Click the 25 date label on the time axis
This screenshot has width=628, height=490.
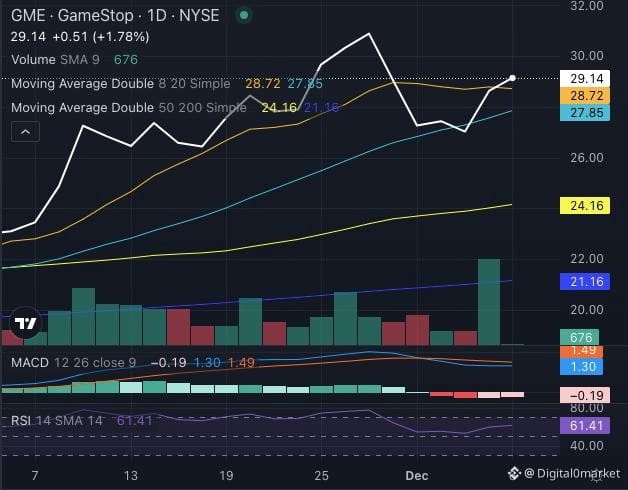pos(321,476)
